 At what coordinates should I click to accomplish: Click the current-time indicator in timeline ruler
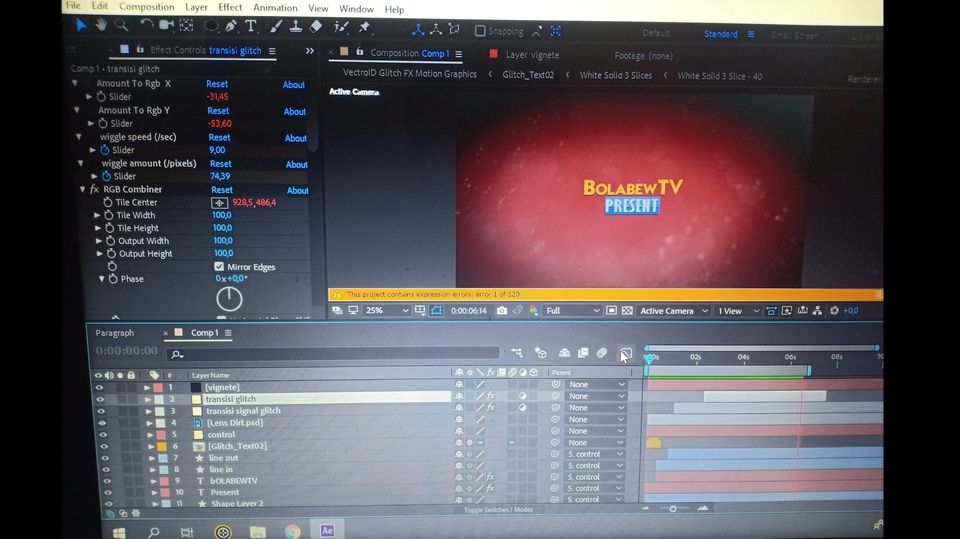(648, 358)
